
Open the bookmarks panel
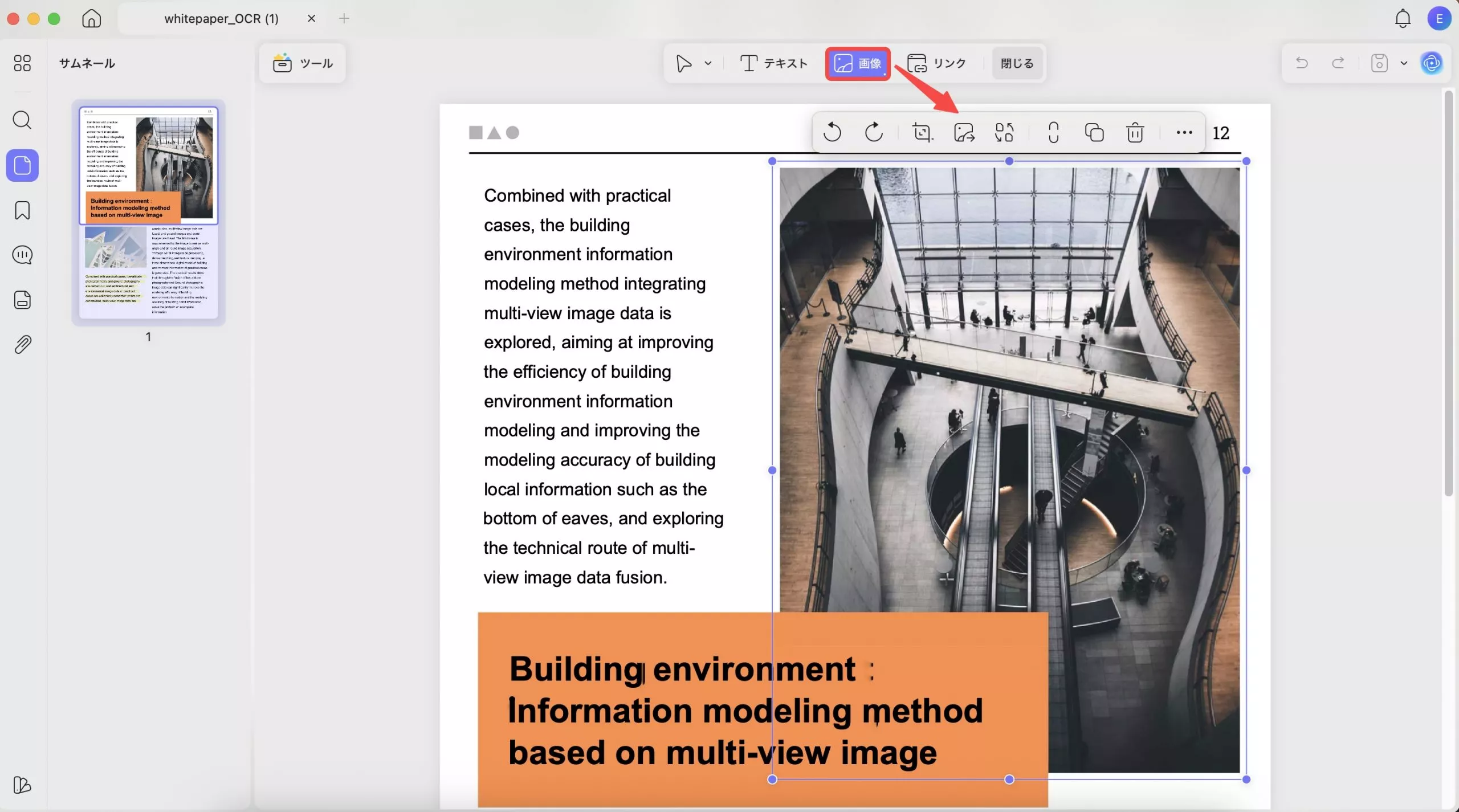pos(22,210)
